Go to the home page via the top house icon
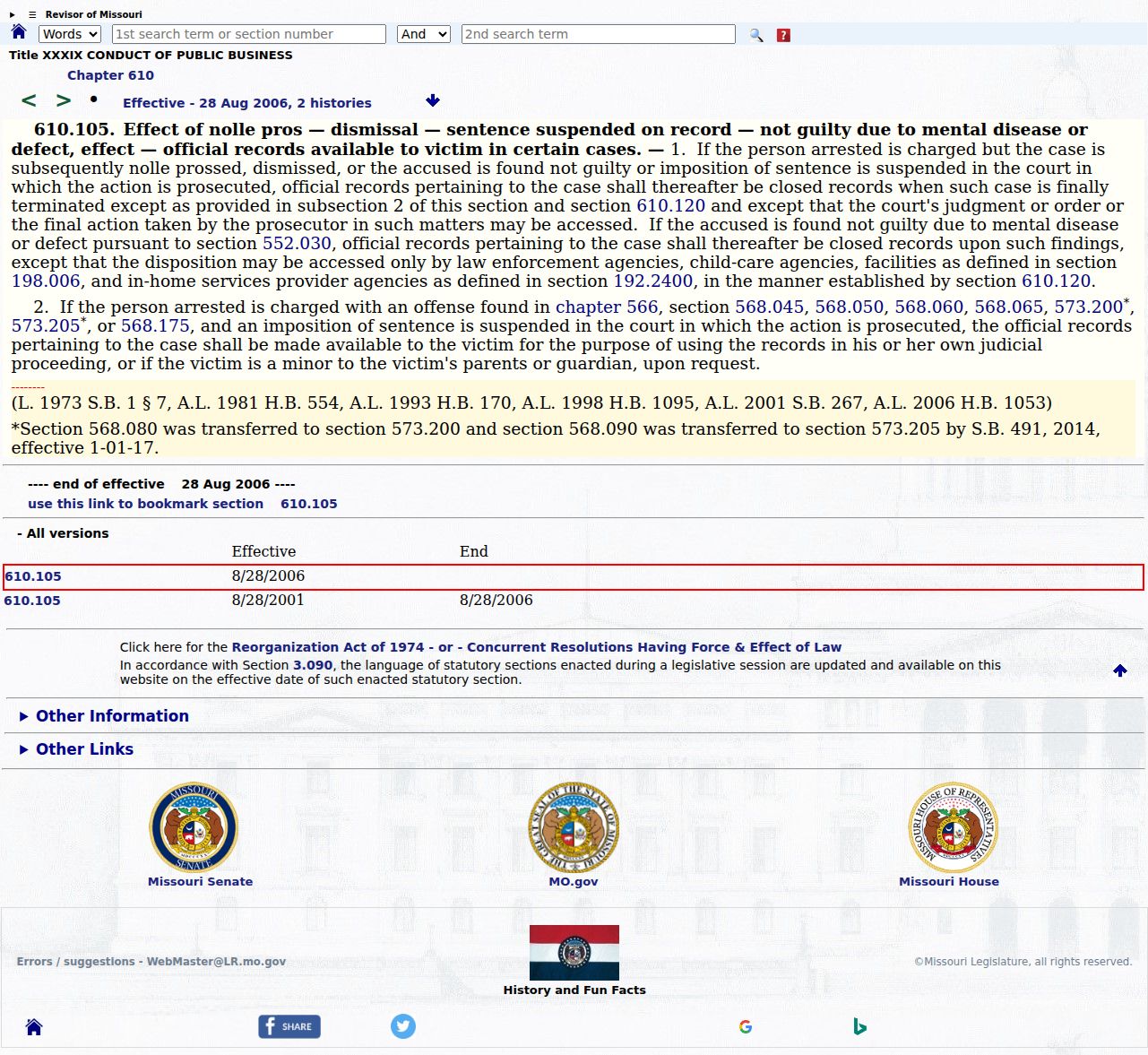 pos(19,32)
